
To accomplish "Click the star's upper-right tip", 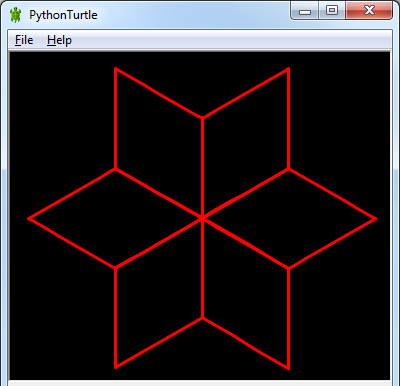I will tap(288, 69).
